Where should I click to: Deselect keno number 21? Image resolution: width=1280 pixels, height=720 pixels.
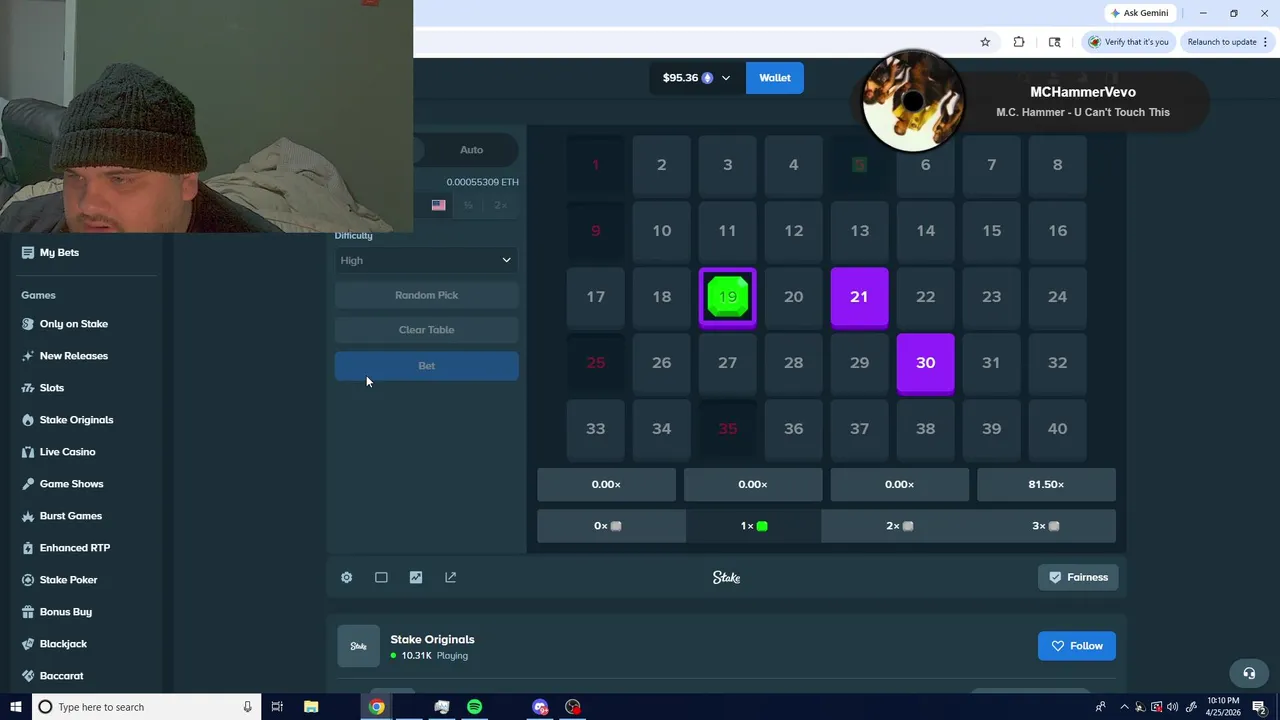(x=859, y=297)
